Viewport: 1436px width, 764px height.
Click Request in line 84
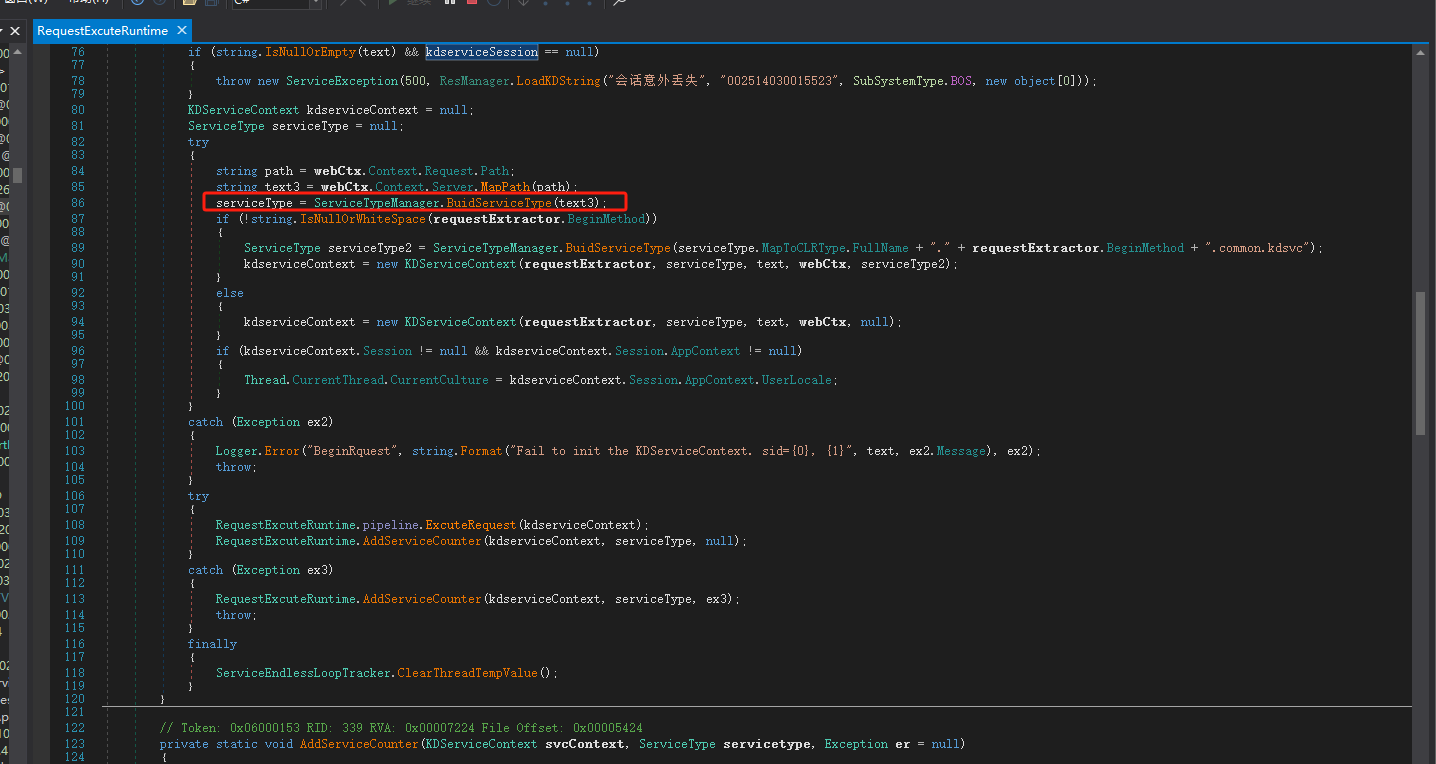point(450,171)
